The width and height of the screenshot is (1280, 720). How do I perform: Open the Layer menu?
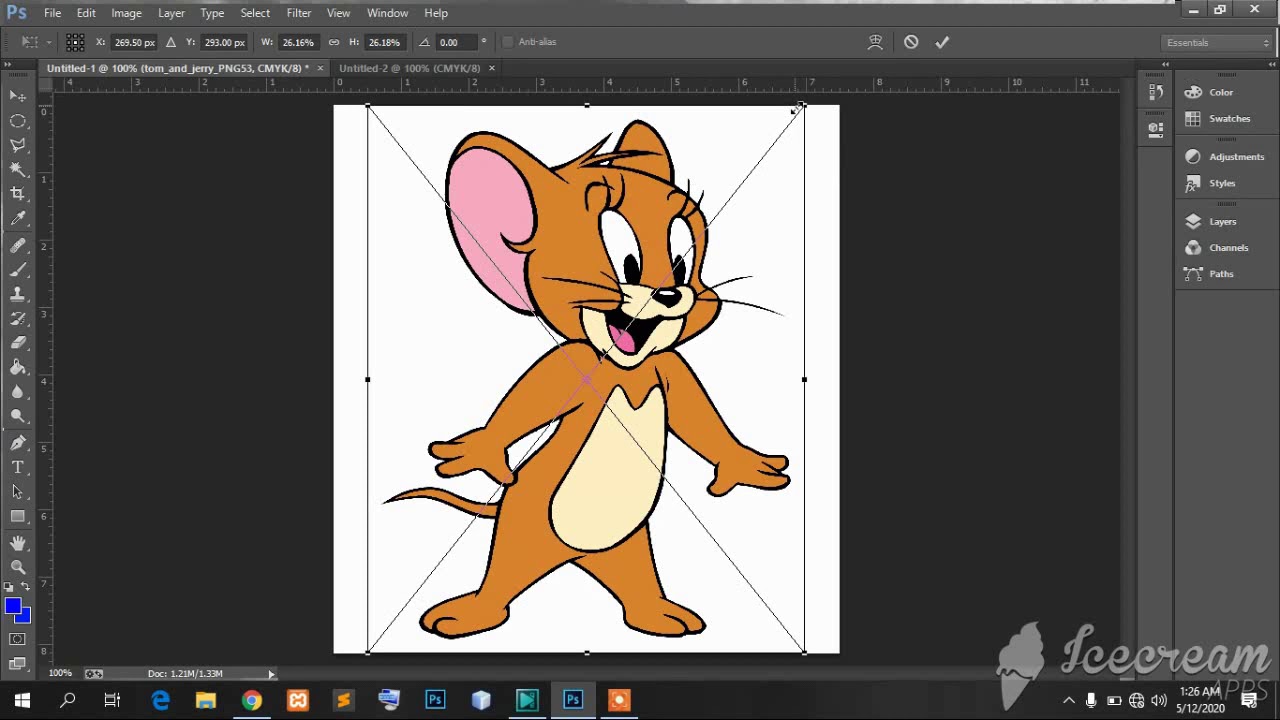pos(171,13)
